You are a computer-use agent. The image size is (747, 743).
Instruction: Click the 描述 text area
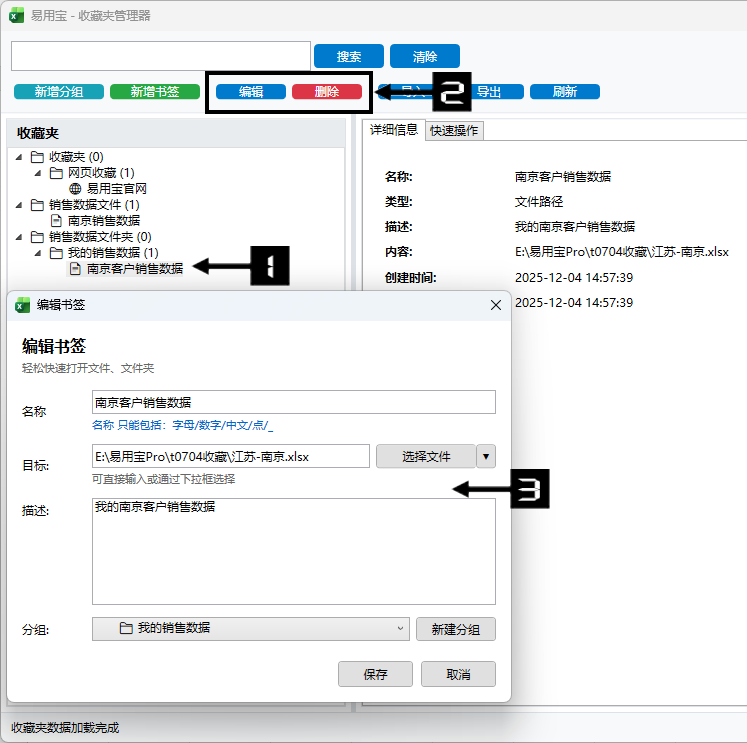point(293,551)
